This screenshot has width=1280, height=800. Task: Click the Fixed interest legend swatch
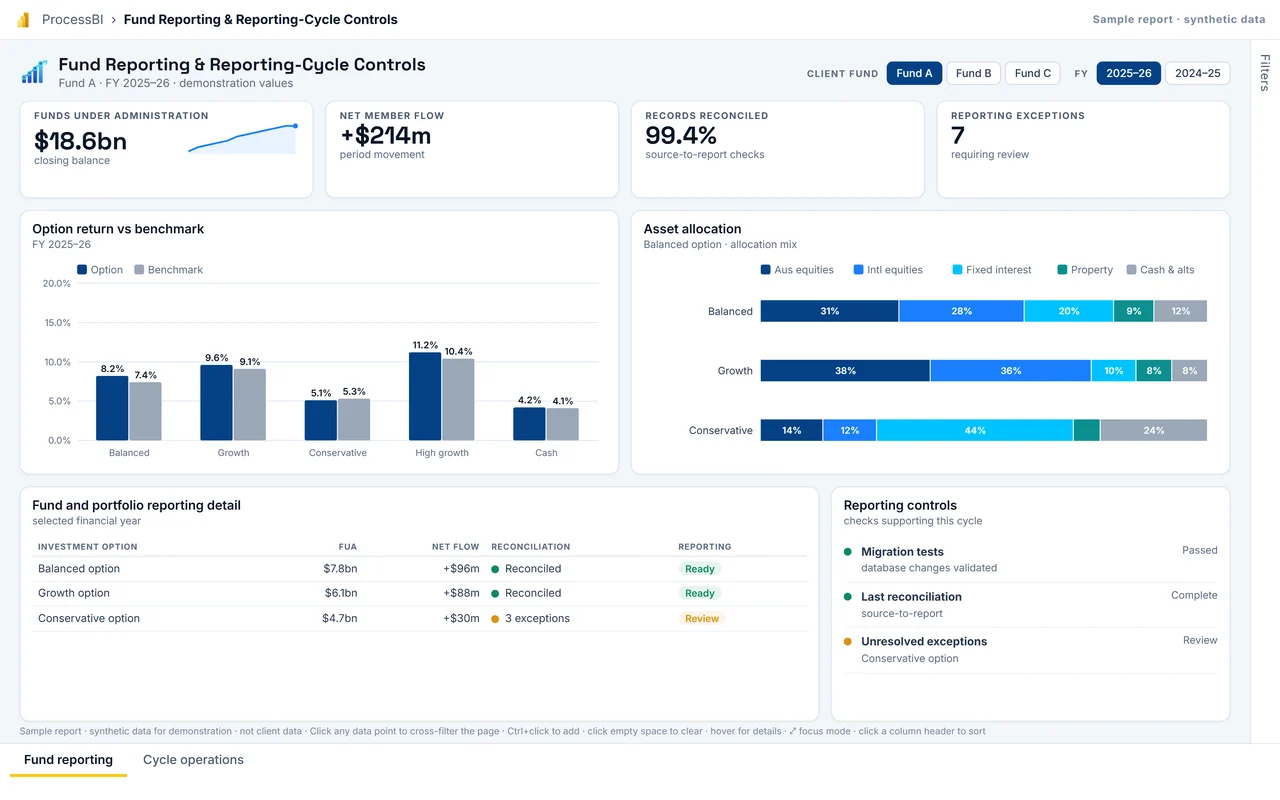[957, 270]
